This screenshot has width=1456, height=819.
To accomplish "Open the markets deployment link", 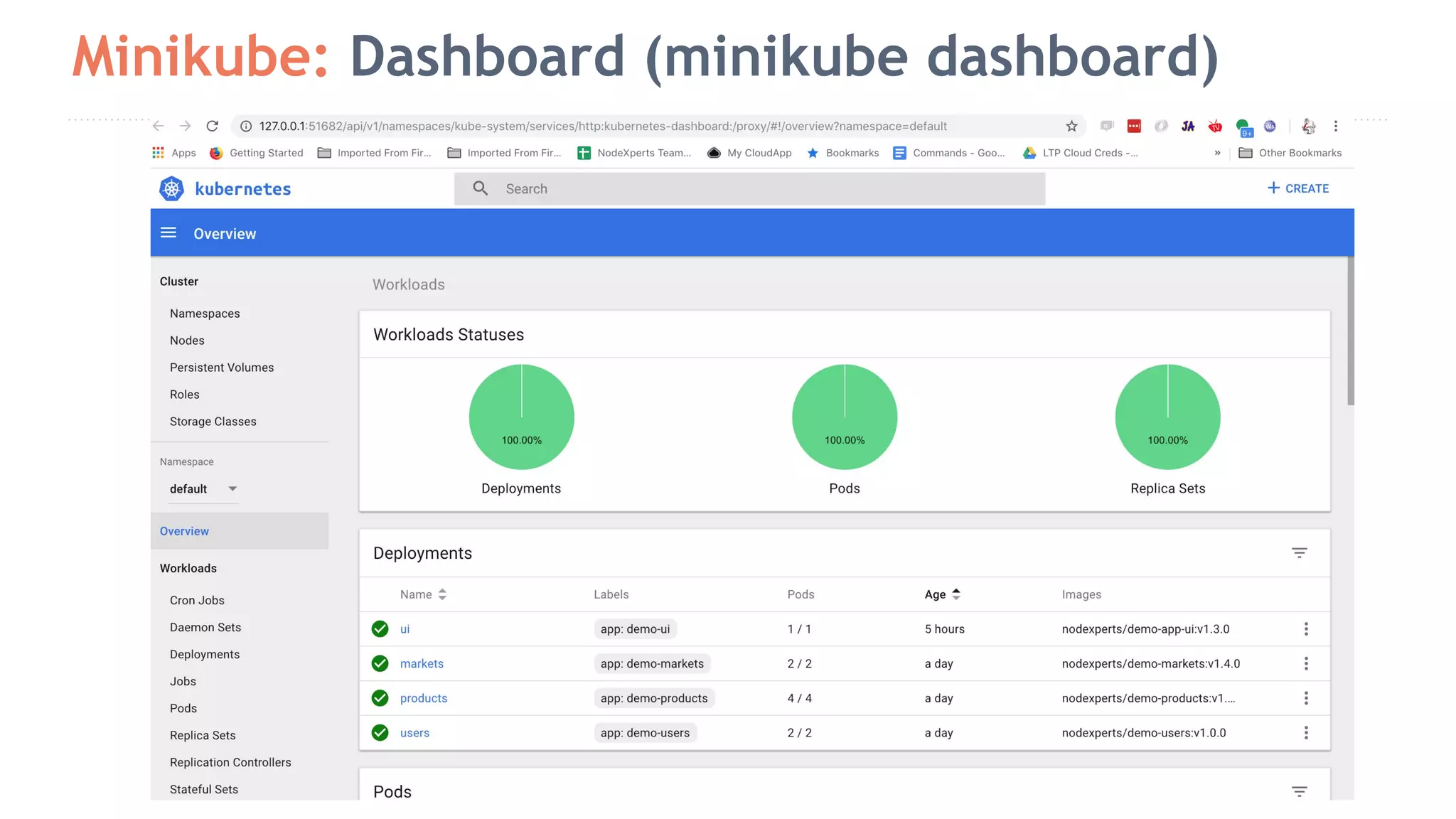I will pyautogui.click(x=422, y=664).
